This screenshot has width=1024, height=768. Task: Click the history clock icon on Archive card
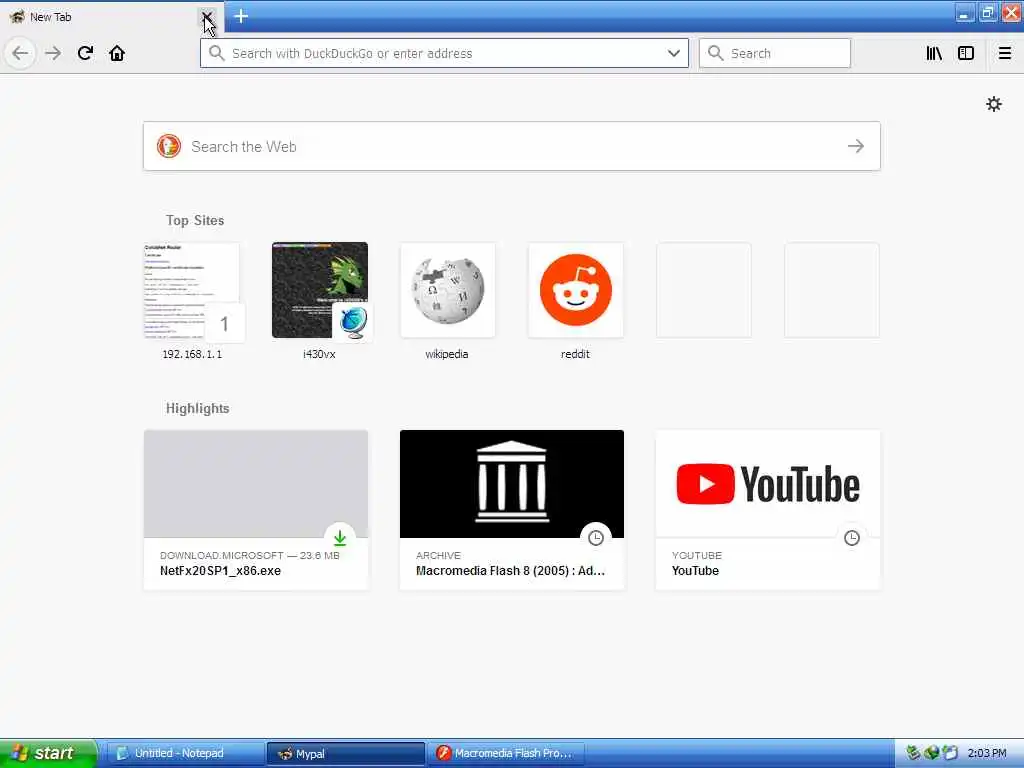[596, 538]
